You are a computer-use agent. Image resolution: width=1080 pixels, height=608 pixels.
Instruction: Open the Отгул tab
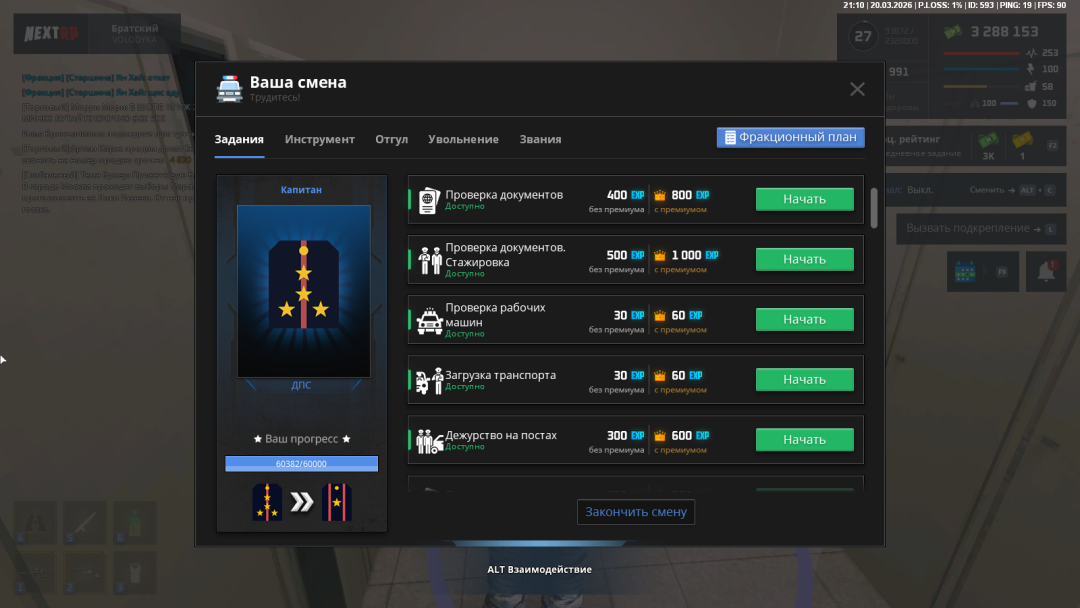pos(391,139)
